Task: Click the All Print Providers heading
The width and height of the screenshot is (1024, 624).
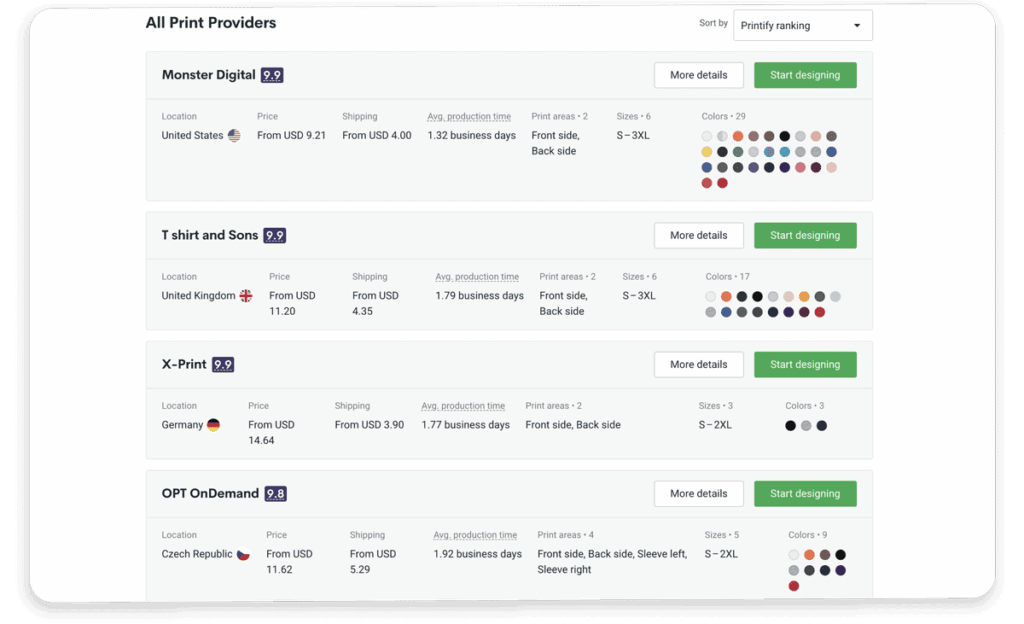Action: pos(211,23)
